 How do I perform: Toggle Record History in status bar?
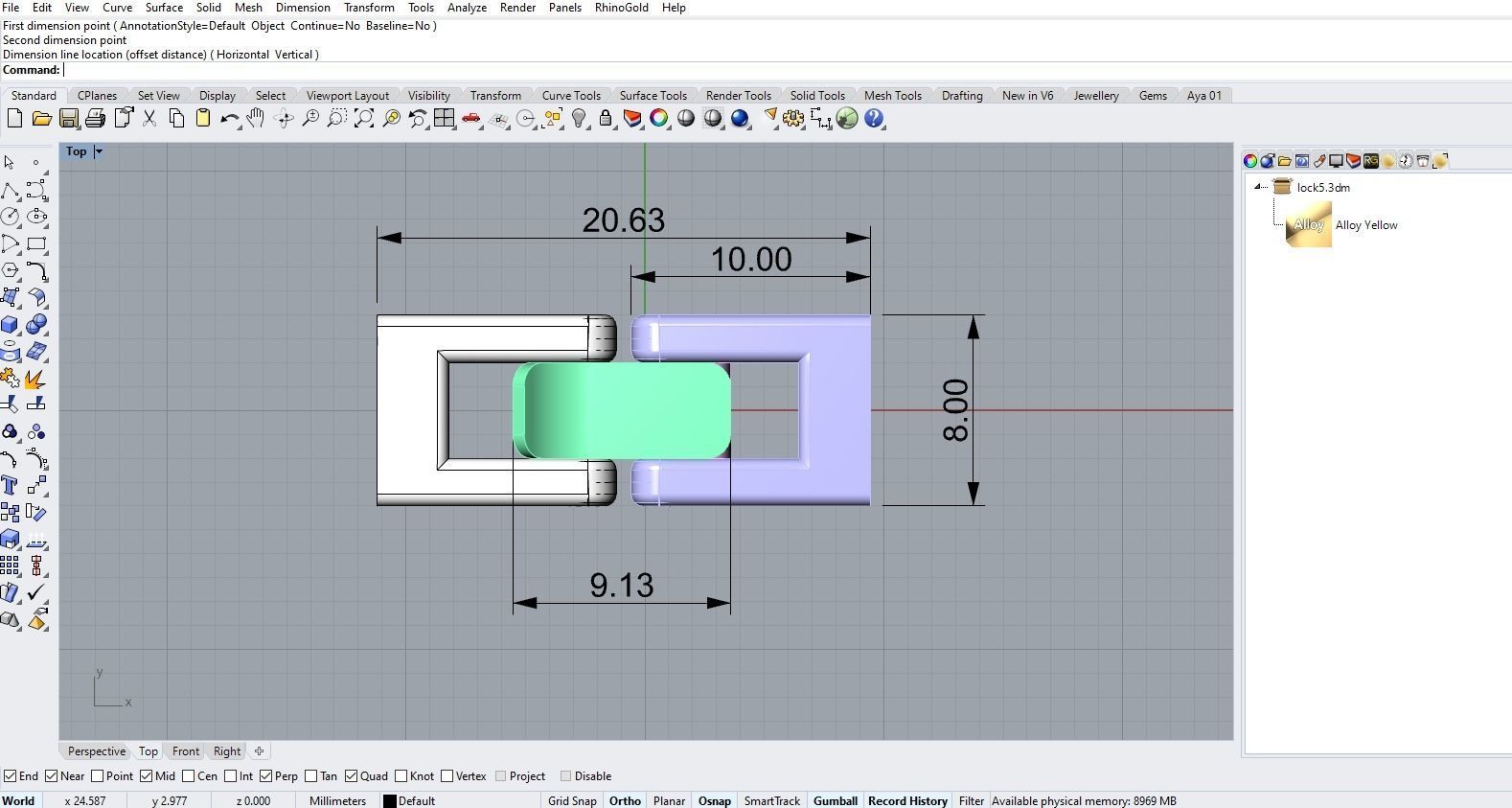click(x=907, y=801)
